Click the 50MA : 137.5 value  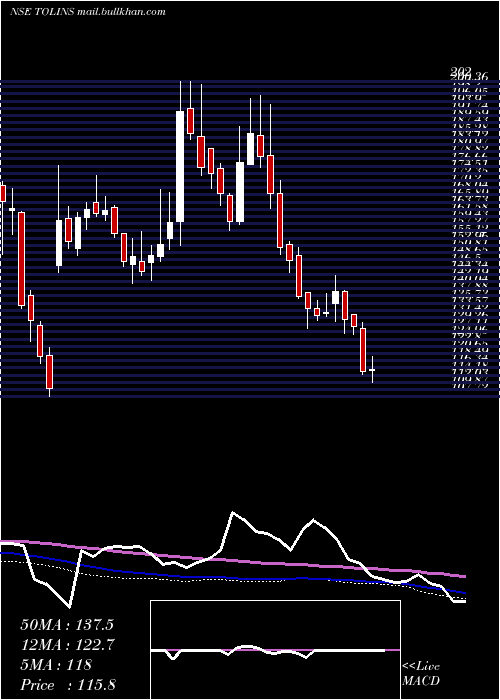(x=67, y=625)
